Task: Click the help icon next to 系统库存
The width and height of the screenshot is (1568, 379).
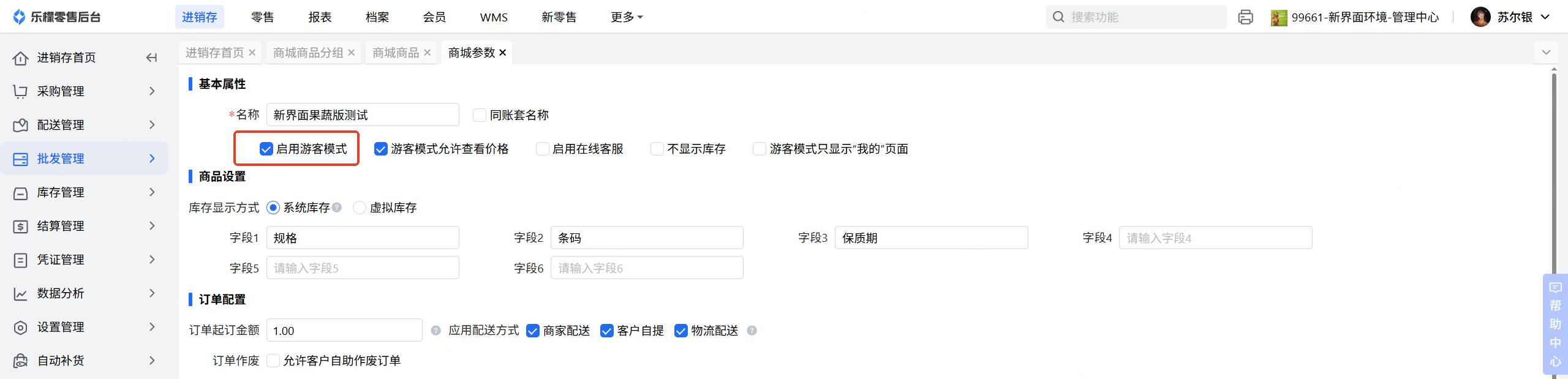Action: (x=337, y=208)
